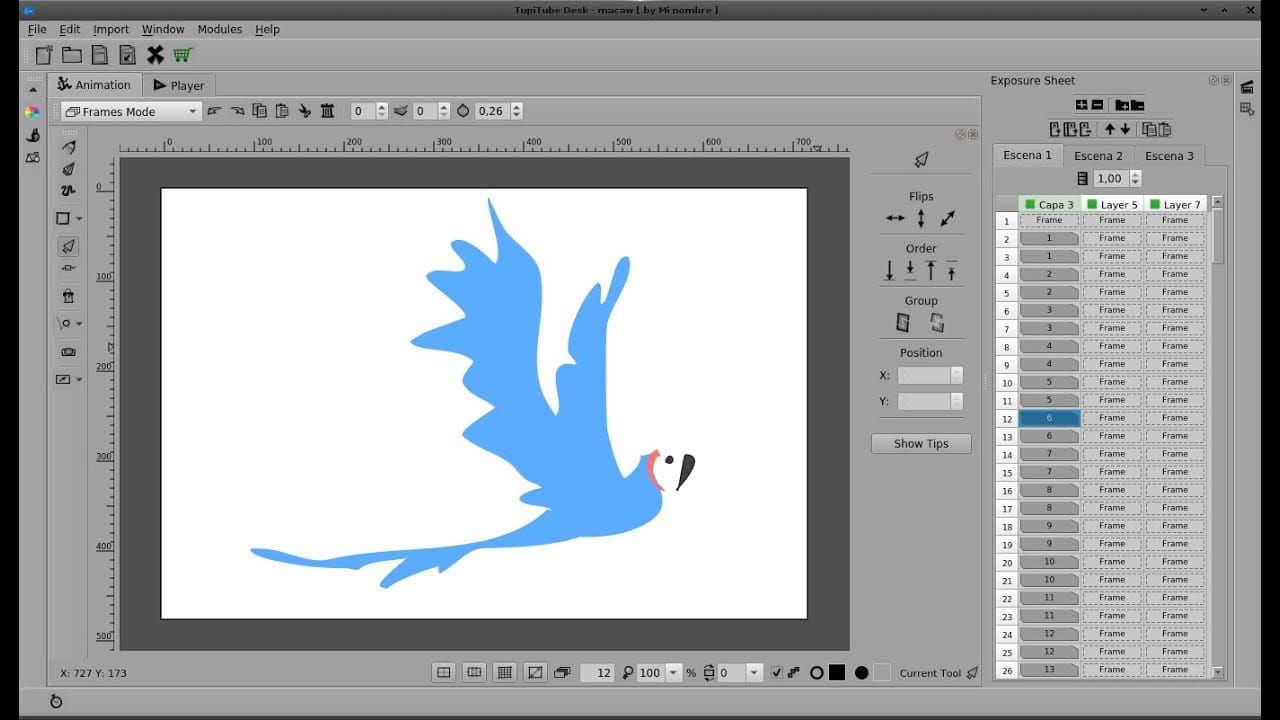Viewport: 1280px width, 720px height.
Task: Flip the object horizontally
Action: point(895,218)
